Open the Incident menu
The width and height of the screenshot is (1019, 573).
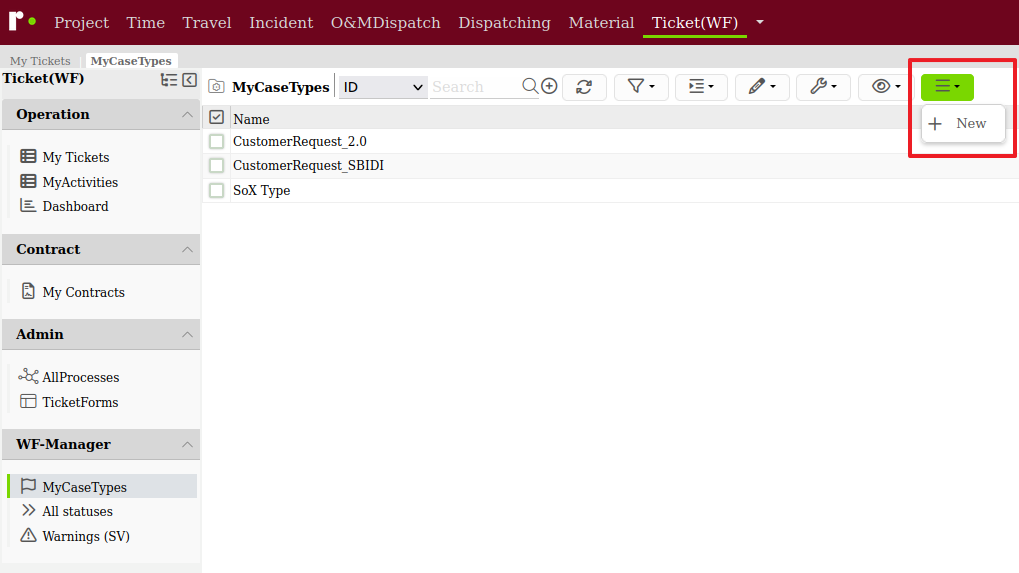[281, 23]
